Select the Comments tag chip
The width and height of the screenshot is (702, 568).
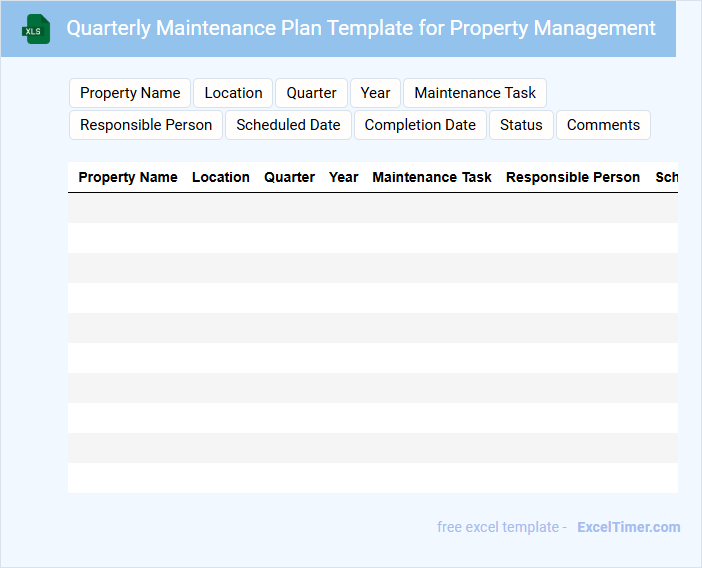tap(603, 125)
